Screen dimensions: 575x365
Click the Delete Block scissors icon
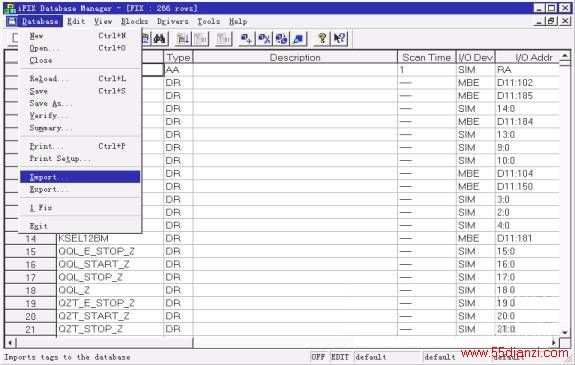(264, 39)
